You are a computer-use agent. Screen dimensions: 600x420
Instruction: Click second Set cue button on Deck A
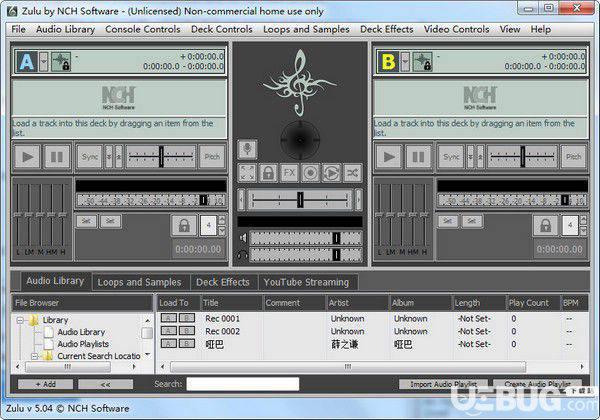(x=110, y=221)
